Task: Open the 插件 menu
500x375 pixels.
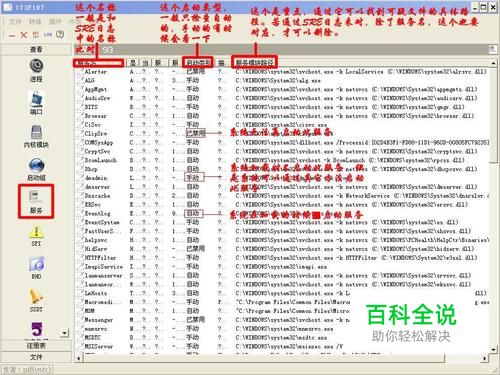Action: click(x=55, y=21)
